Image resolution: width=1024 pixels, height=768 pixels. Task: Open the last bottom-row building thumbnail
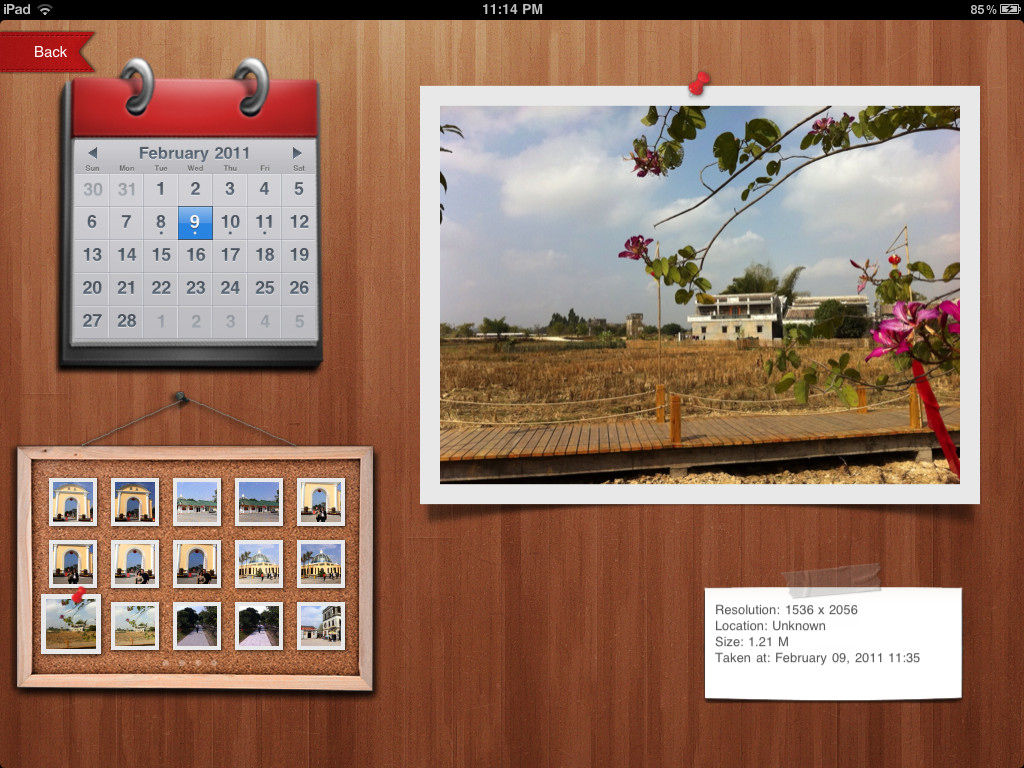(x=321, y=626)
